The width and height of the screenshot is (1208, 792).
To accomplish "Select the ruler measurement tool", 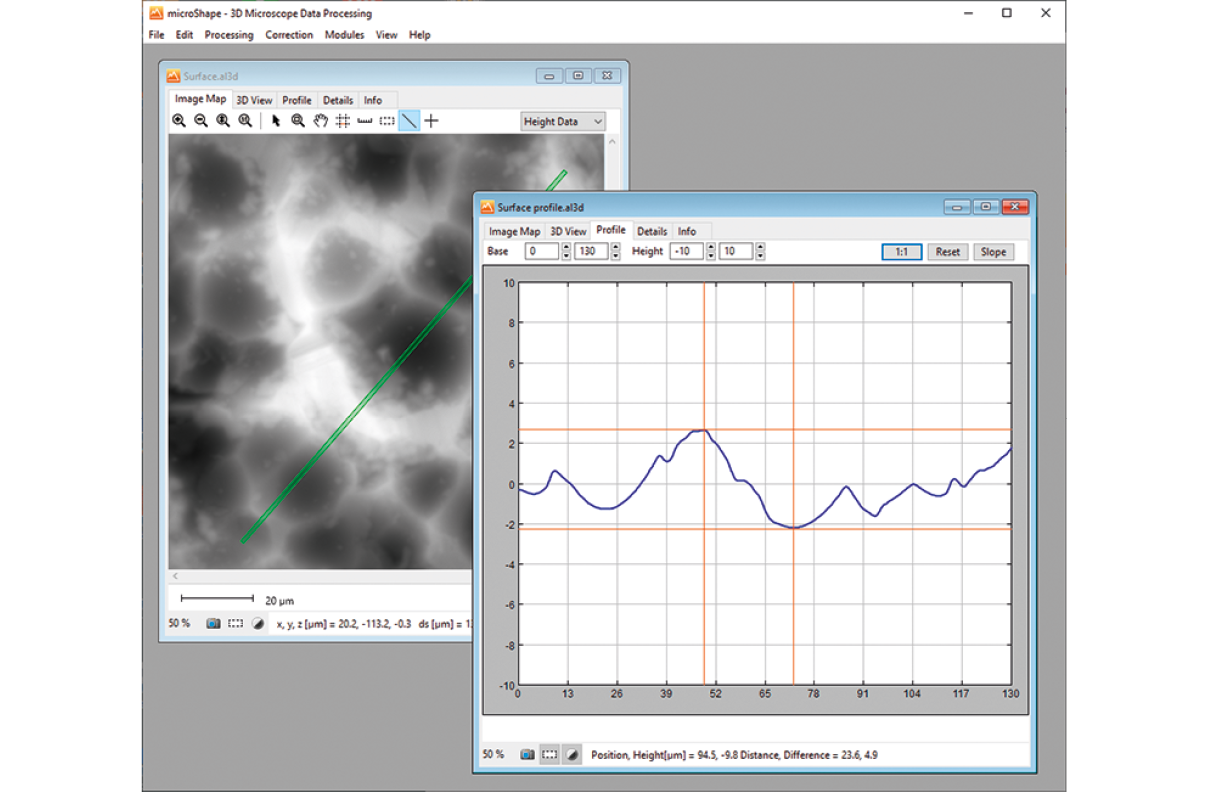I will tap(364, 121).
